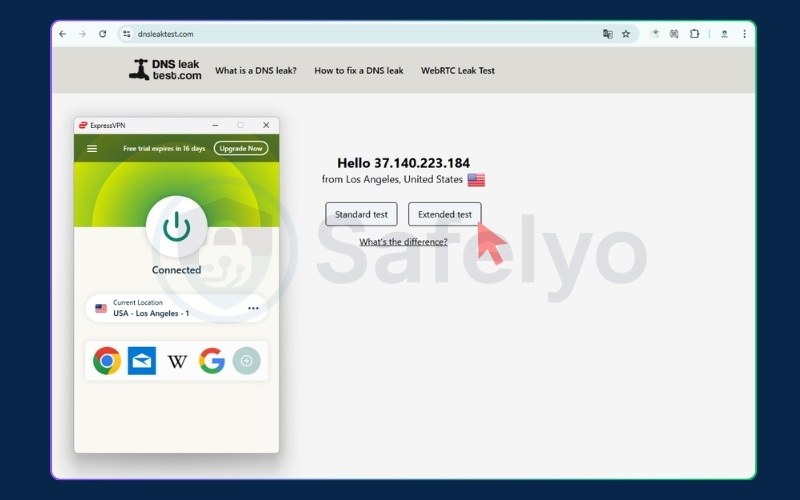The height and width of the screenshot is (500, 800).
Task: Click the ExpressVPN title bar logo
Action: [x=83, y=125]
